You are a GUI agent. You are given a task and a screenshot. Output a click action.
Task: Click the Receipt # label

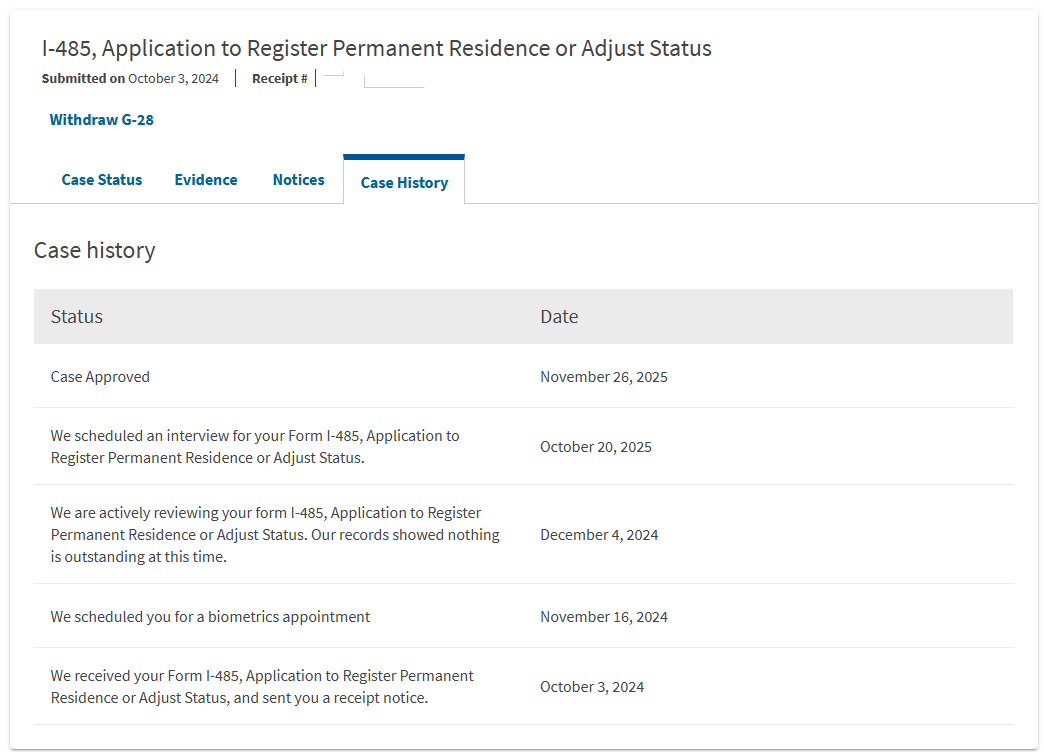[x=280, y=79]
